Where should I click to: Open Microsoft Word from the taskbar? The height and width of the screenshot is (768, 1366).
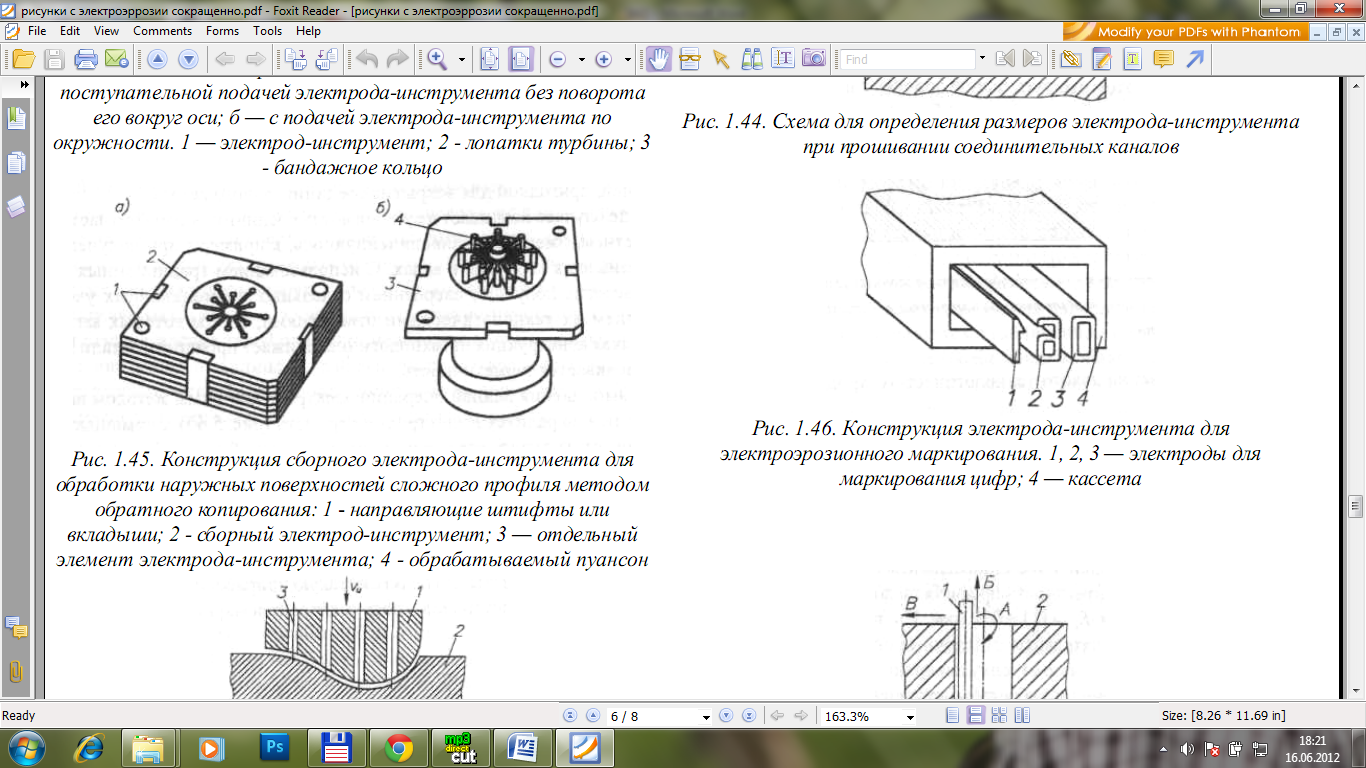pos(521,747)
